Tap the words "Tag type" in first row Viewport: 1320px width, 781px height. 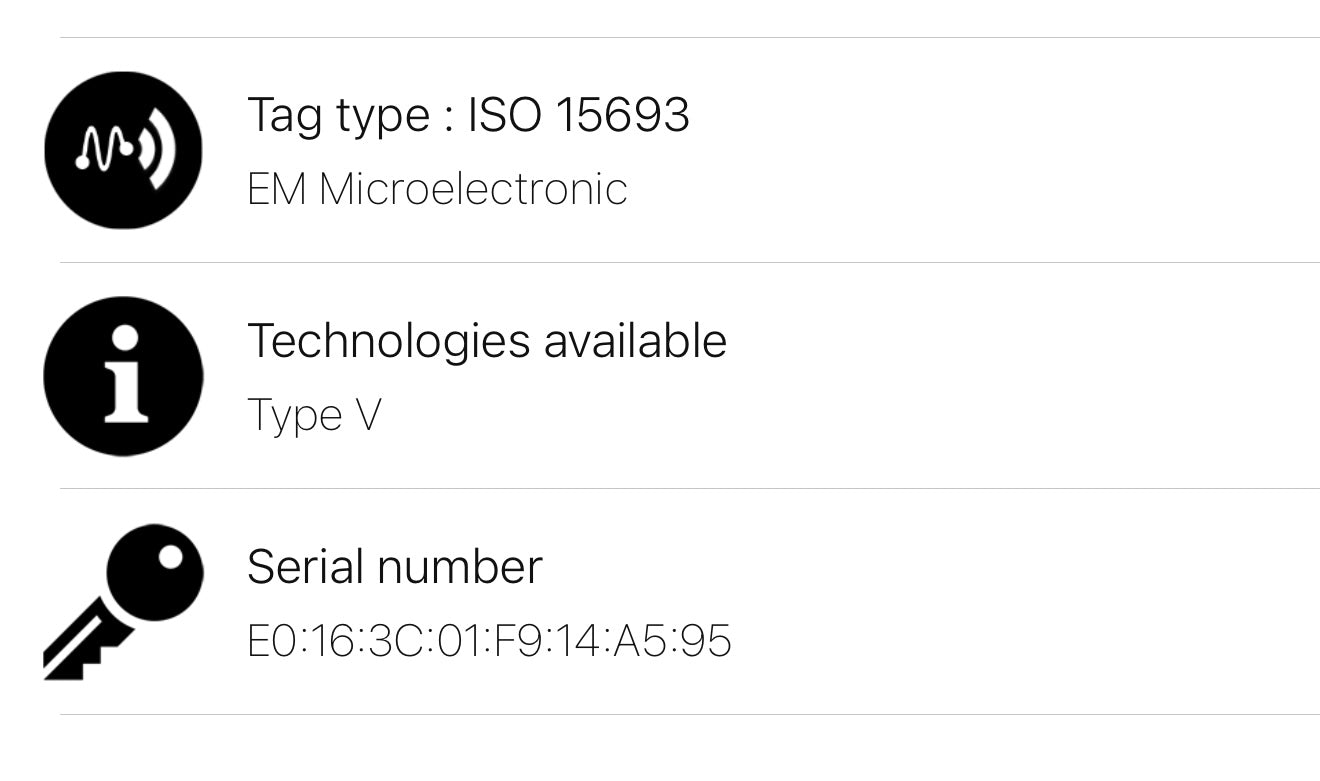point(335,116)
